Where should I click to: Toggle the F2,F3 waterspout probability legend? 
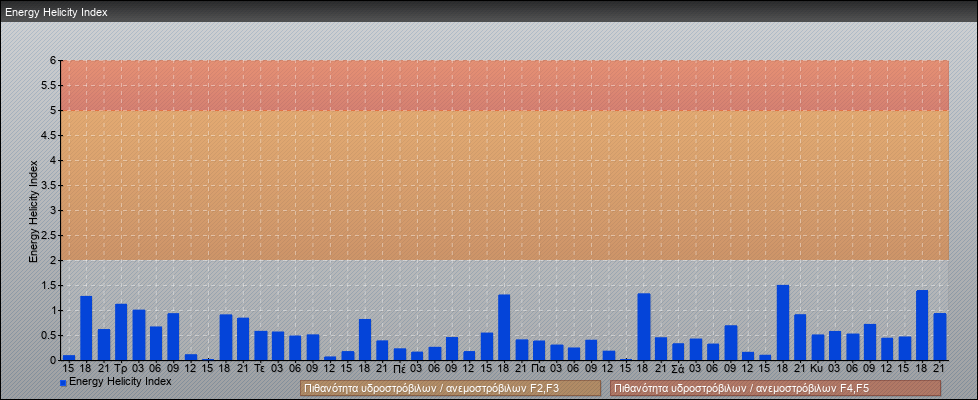(450, 388)
